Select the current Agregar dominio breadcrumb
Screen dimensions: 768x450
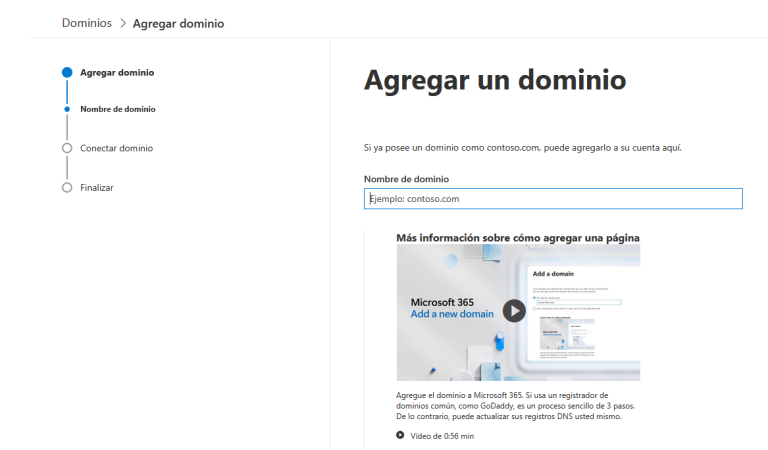point(178,23)
